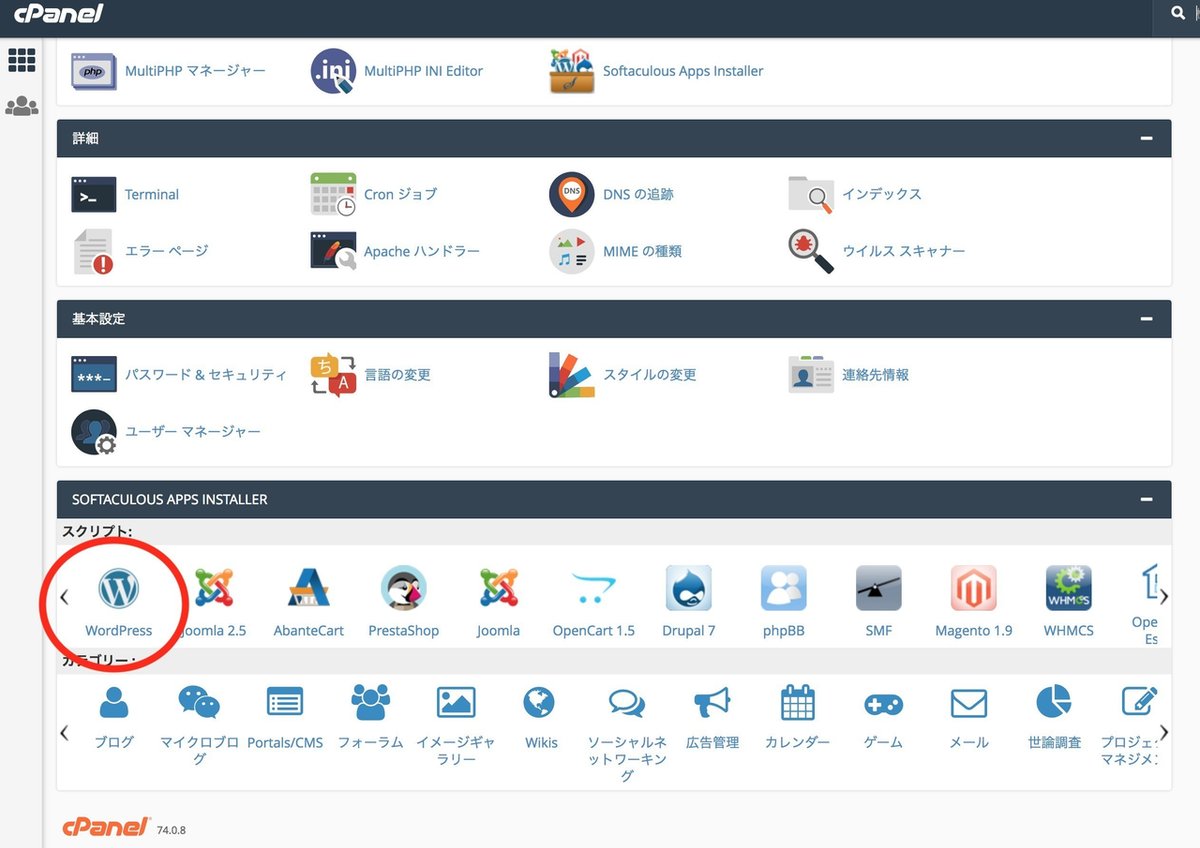Click the MultiPHP INI Editor text link
The image size is (1200, 848).
(423, 71)
